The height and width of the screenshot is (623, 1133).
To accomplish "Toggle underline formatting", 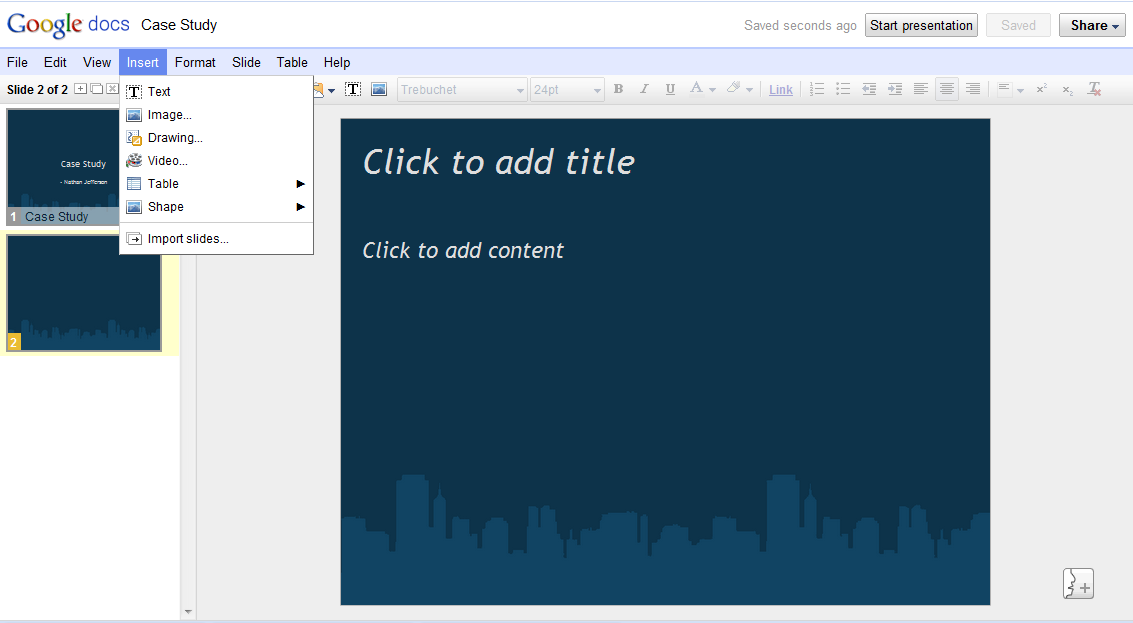I will click(670, 89).
